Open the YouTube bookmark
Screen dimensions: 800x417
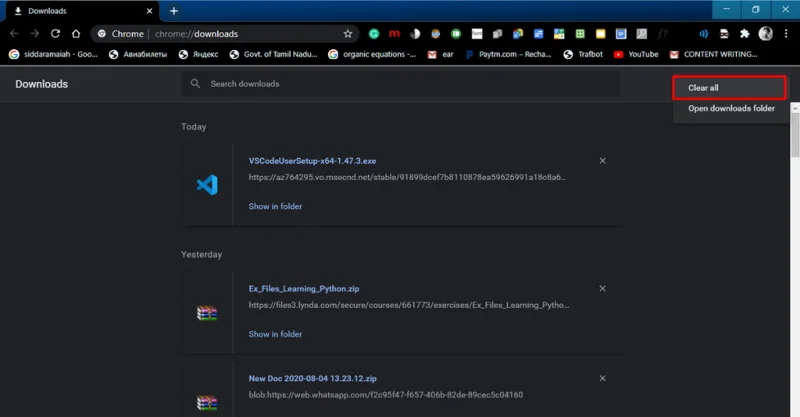click(636, 54)
